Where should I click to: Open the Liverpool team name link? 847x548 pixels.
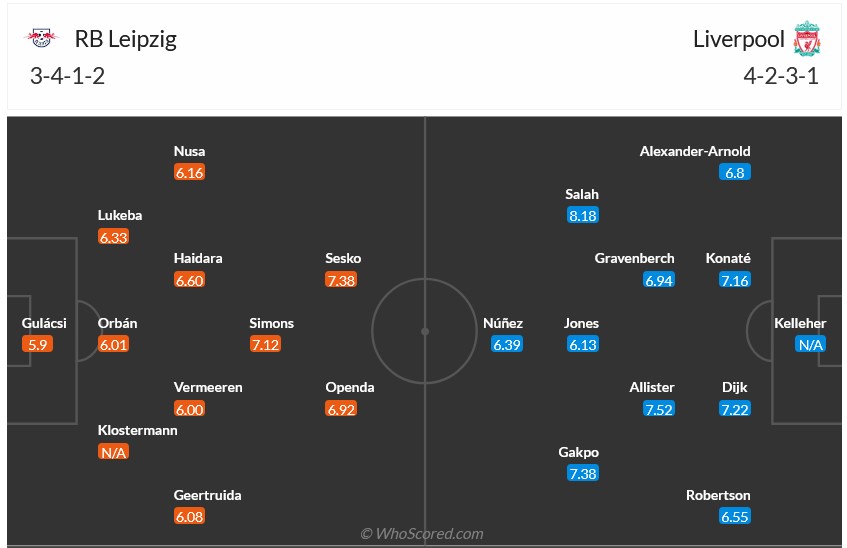pos(738,39)
